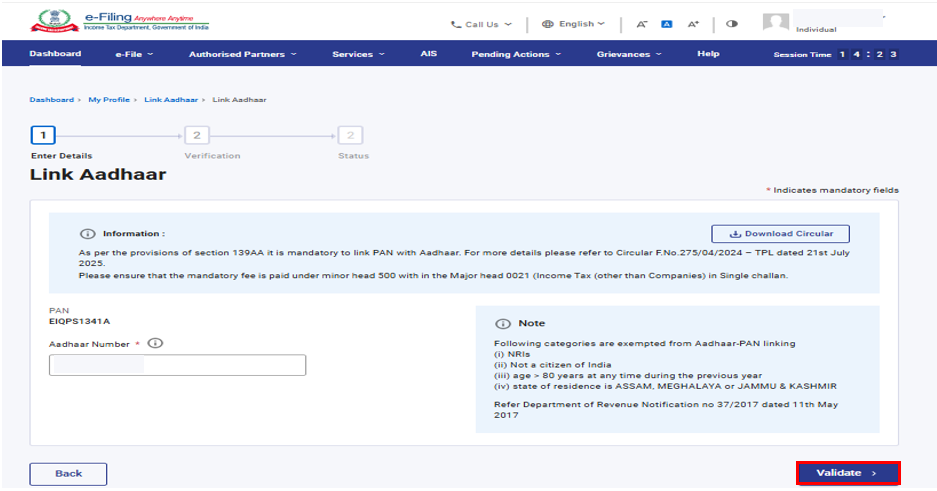
Task: Click the first Link Aadhaar breadcrumb link
Action: coord(171,100)
